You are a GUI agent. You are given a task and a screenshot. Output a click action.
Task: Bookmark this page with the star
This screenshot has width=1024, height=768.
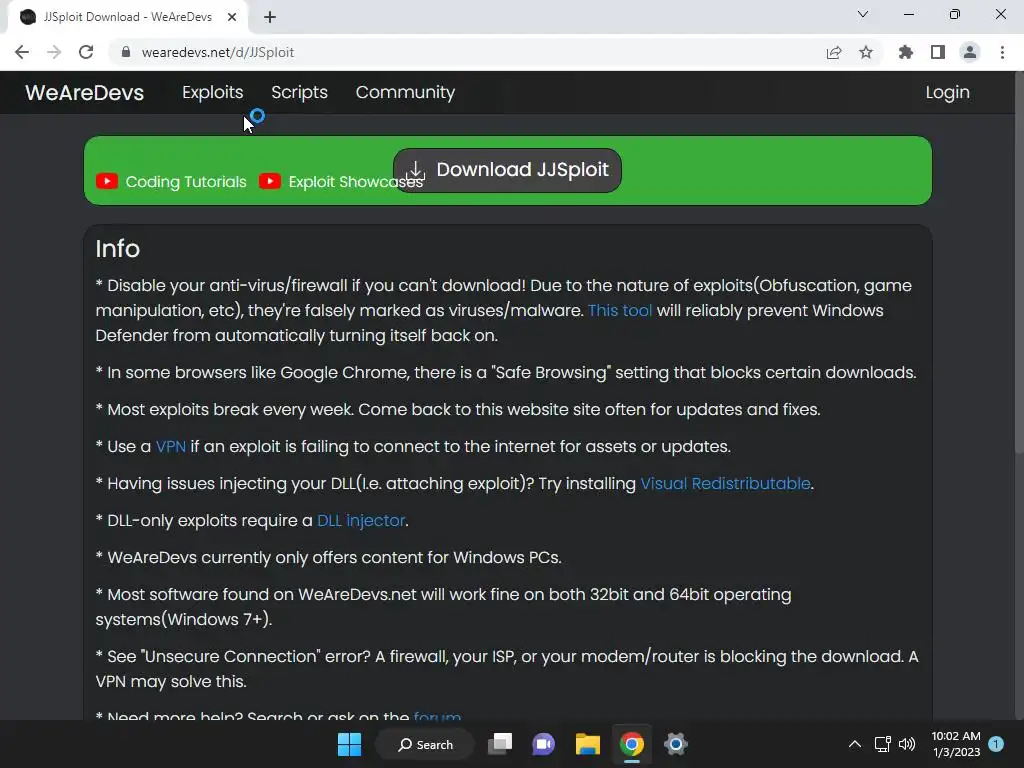tap(866, 52)
